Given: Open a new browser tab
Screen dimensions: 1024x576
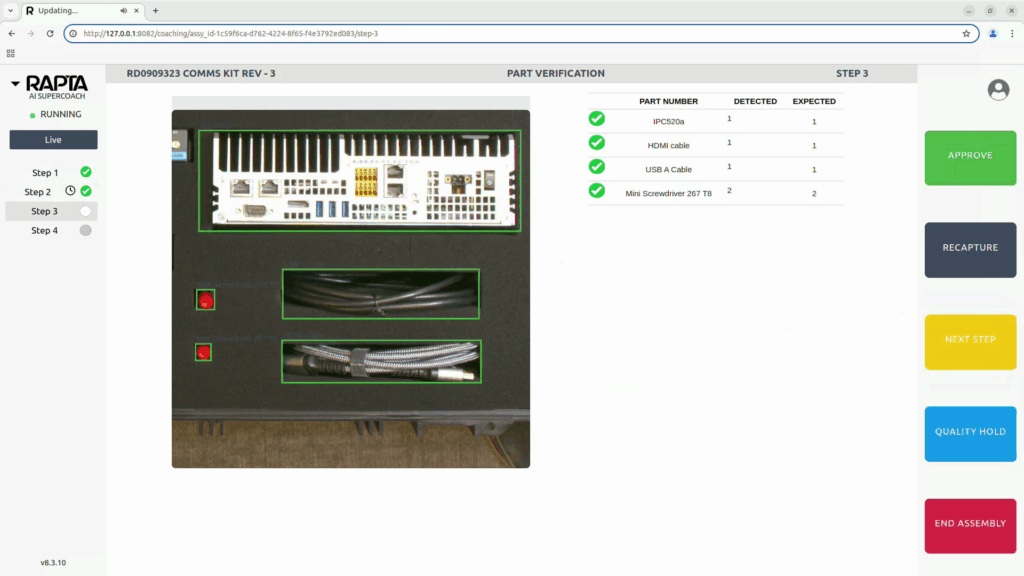Looking at the screenshot, I should [155, 10].
